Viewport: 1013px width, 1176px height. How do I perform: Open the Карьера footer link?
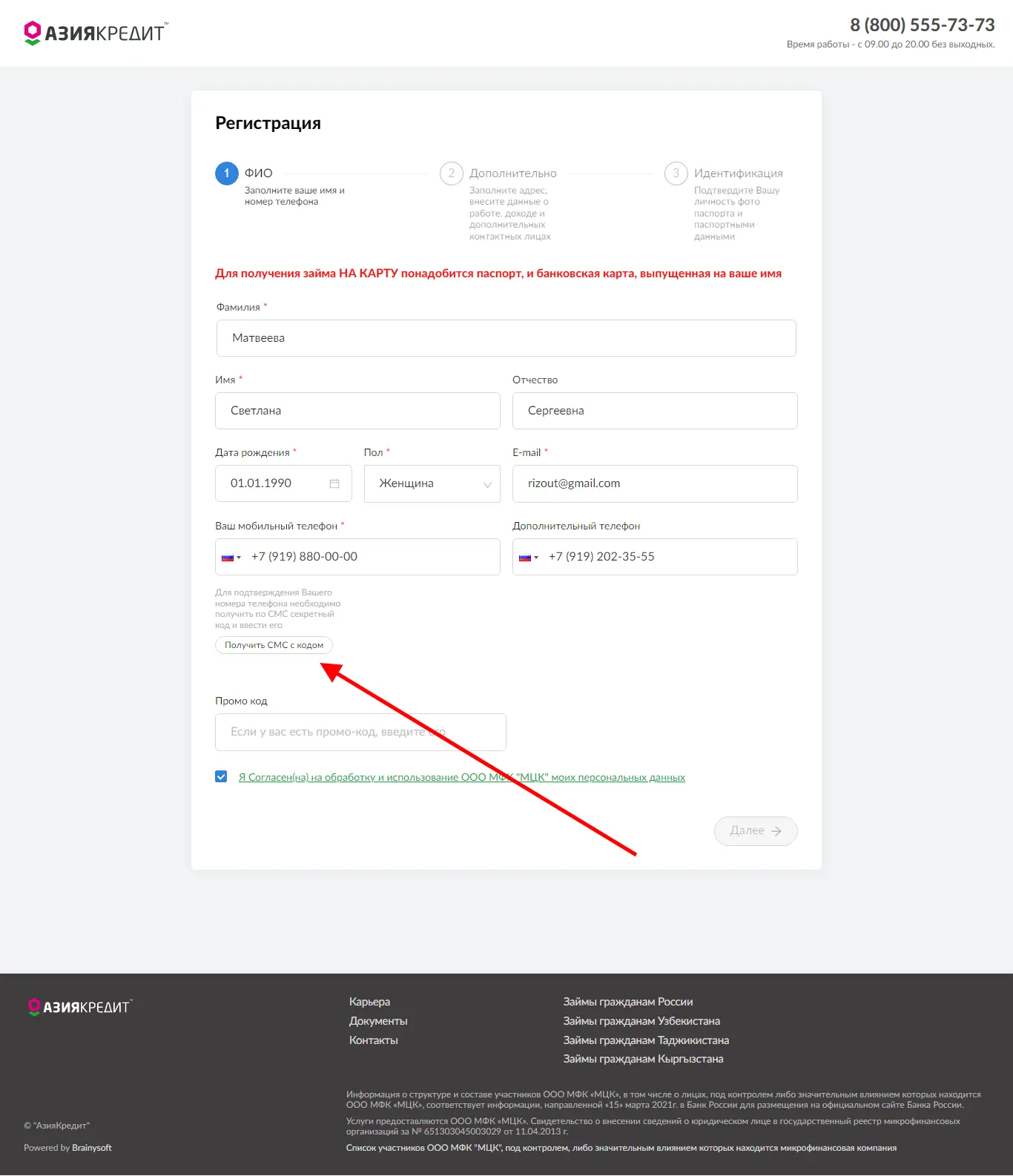369,1002
